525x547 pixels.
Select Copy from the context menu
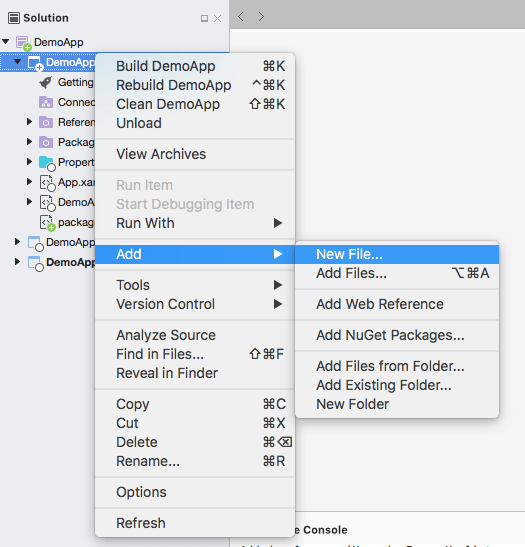(195, 404)
